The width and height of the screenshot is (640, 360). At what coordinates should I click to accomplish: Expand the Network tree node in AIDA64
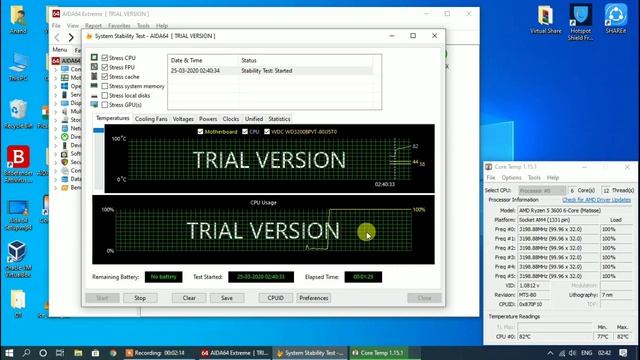(x=56, y=128)
